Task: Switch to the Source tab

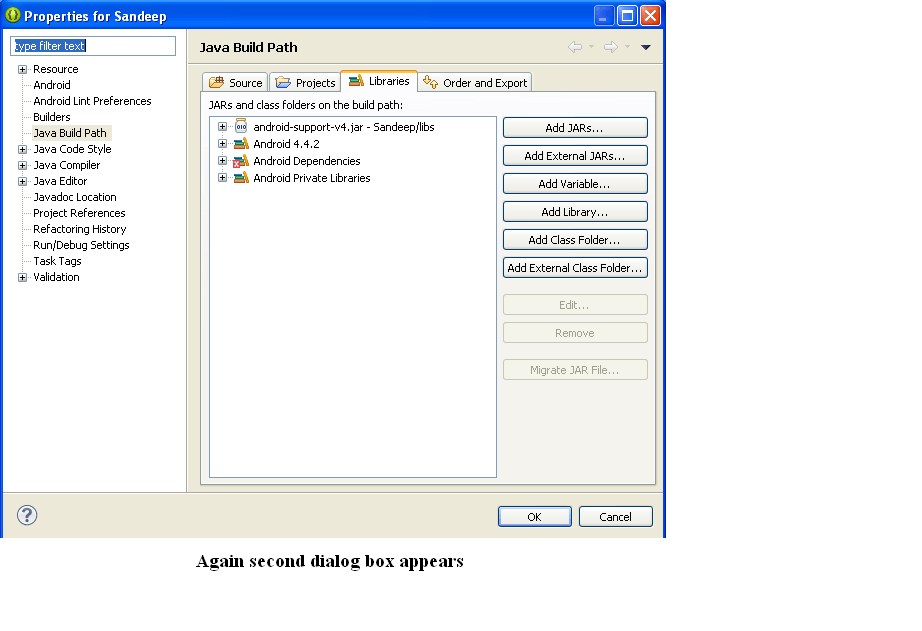Action: coord(236,83)
